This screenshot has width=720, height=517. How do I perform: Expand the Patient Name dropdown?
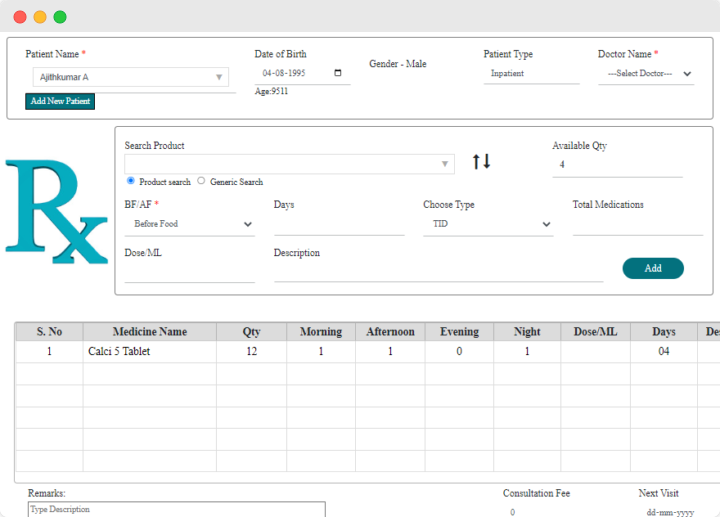tap(219, 77)
